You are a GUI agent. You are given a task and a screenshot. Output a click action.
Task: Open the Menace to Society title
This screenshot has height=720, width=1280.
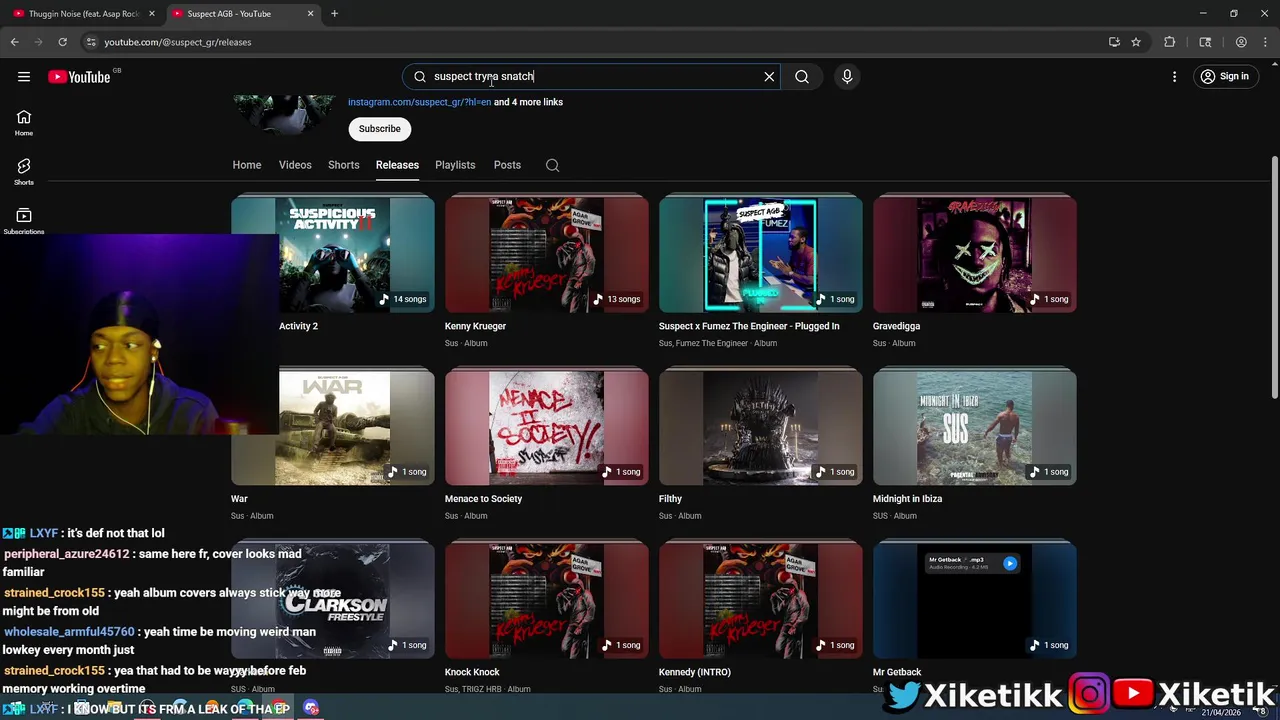click(483, 499)
